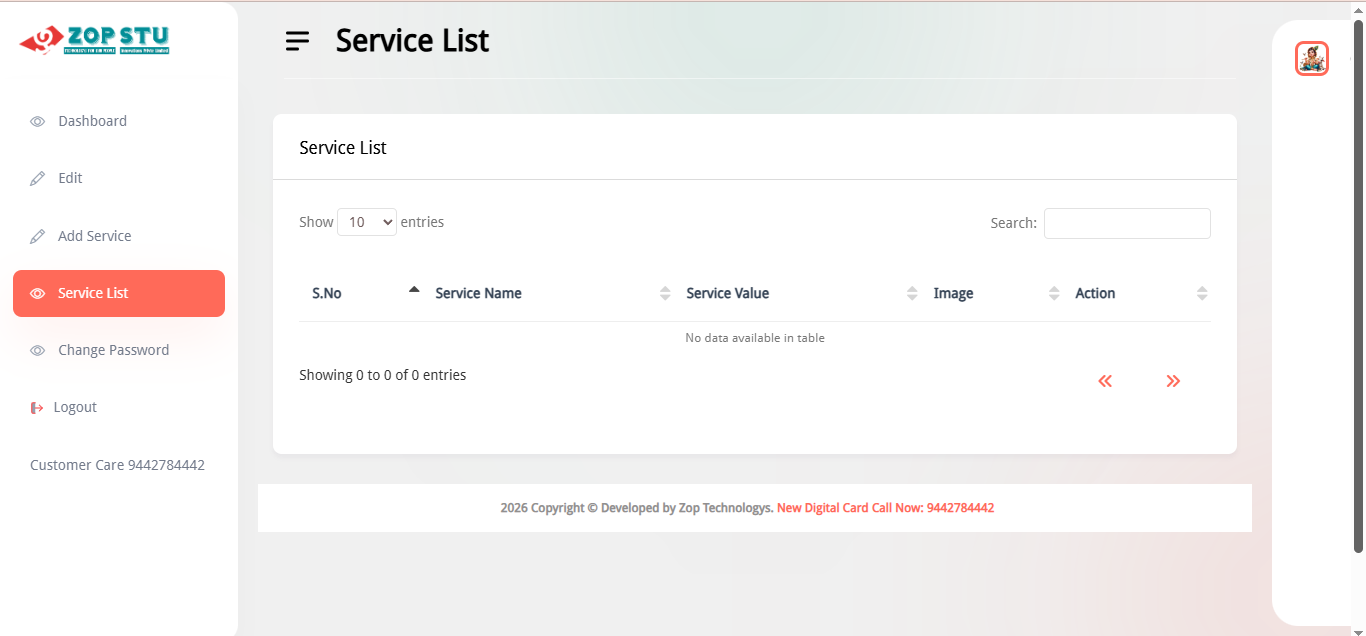Click the ZOP STU logo
The height and width of the screenshot is (636, 1366).
pyautogui.click(x=95, y=40)
